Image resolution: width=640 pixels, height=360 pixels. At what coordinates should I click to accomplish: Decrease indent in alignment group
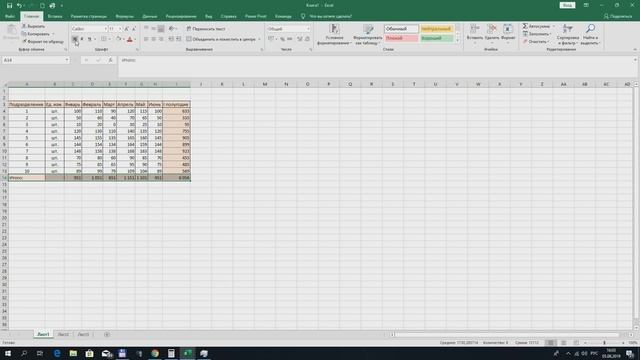coord(171,39)
